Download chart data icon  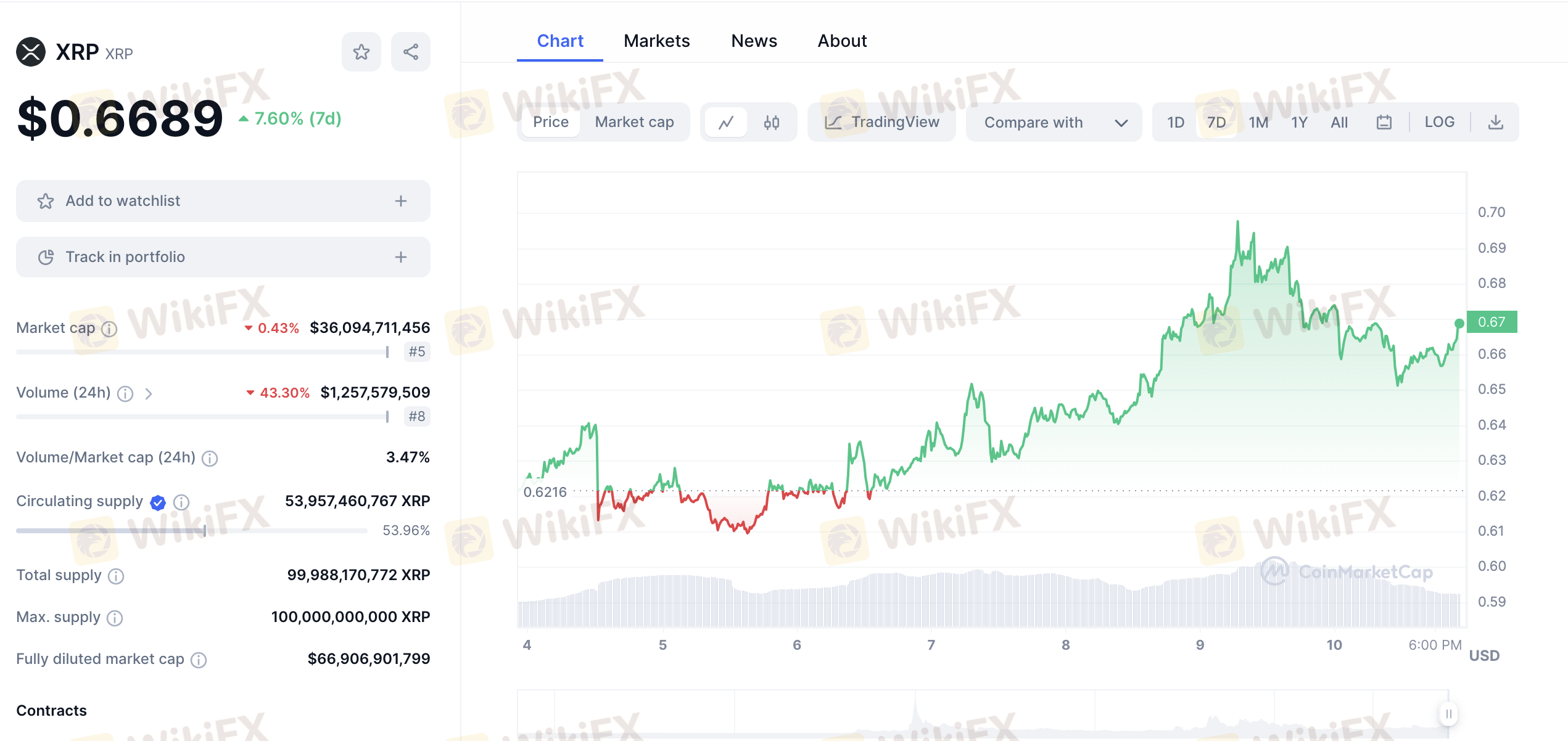point(1495,122)
